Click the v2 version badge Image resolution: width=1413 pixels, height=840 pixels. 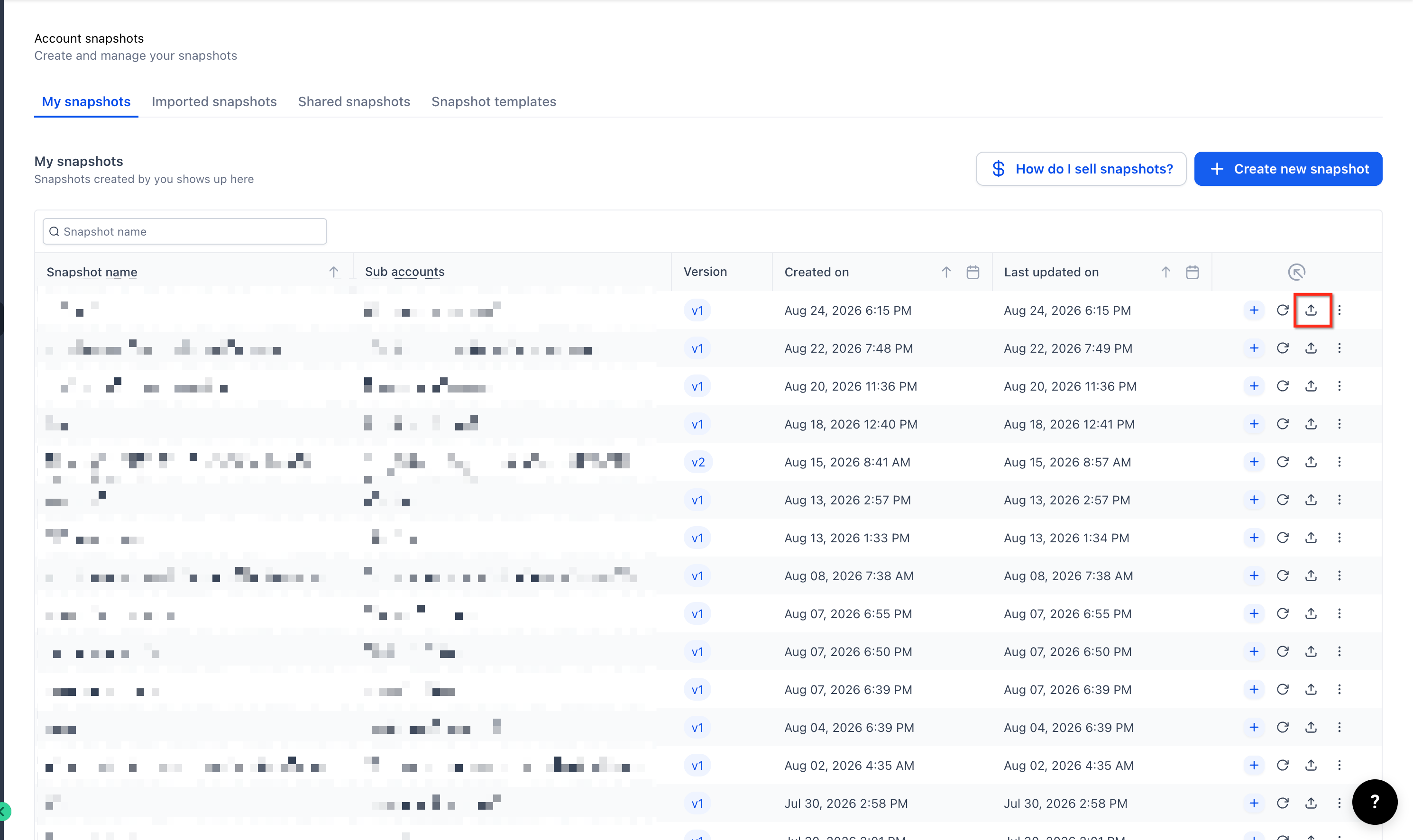(x=698, y=462)
